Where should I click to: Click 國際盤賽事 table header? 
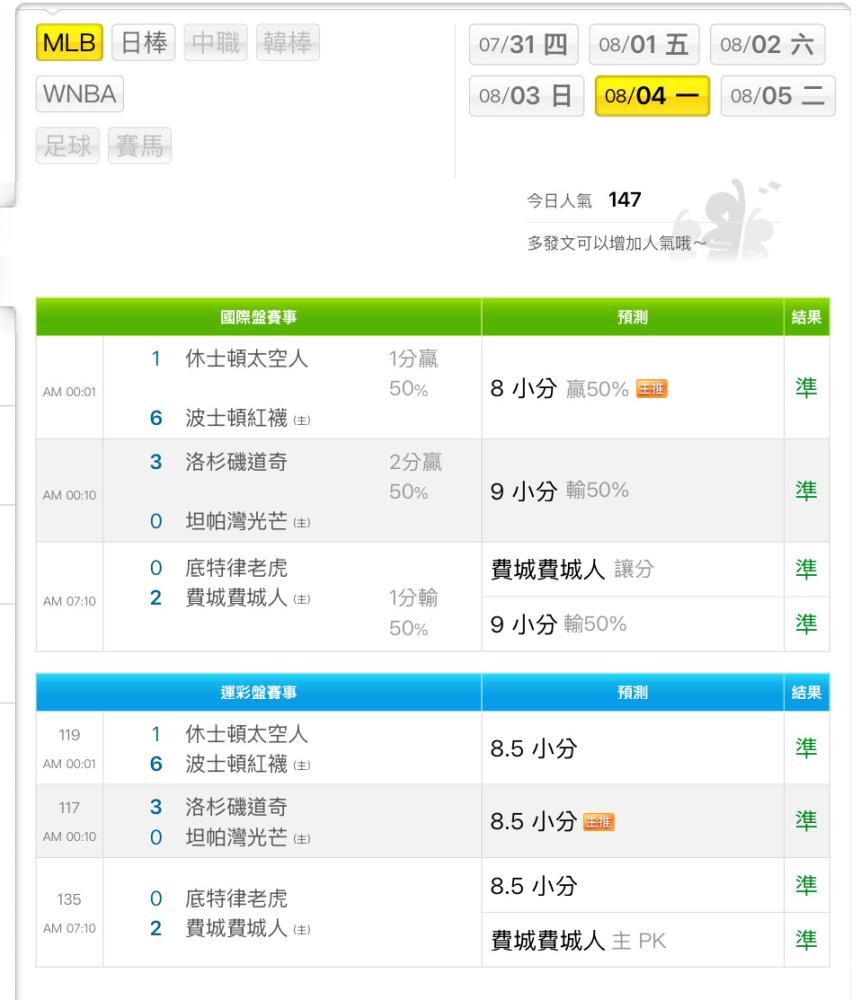click(x=258, y=317)
